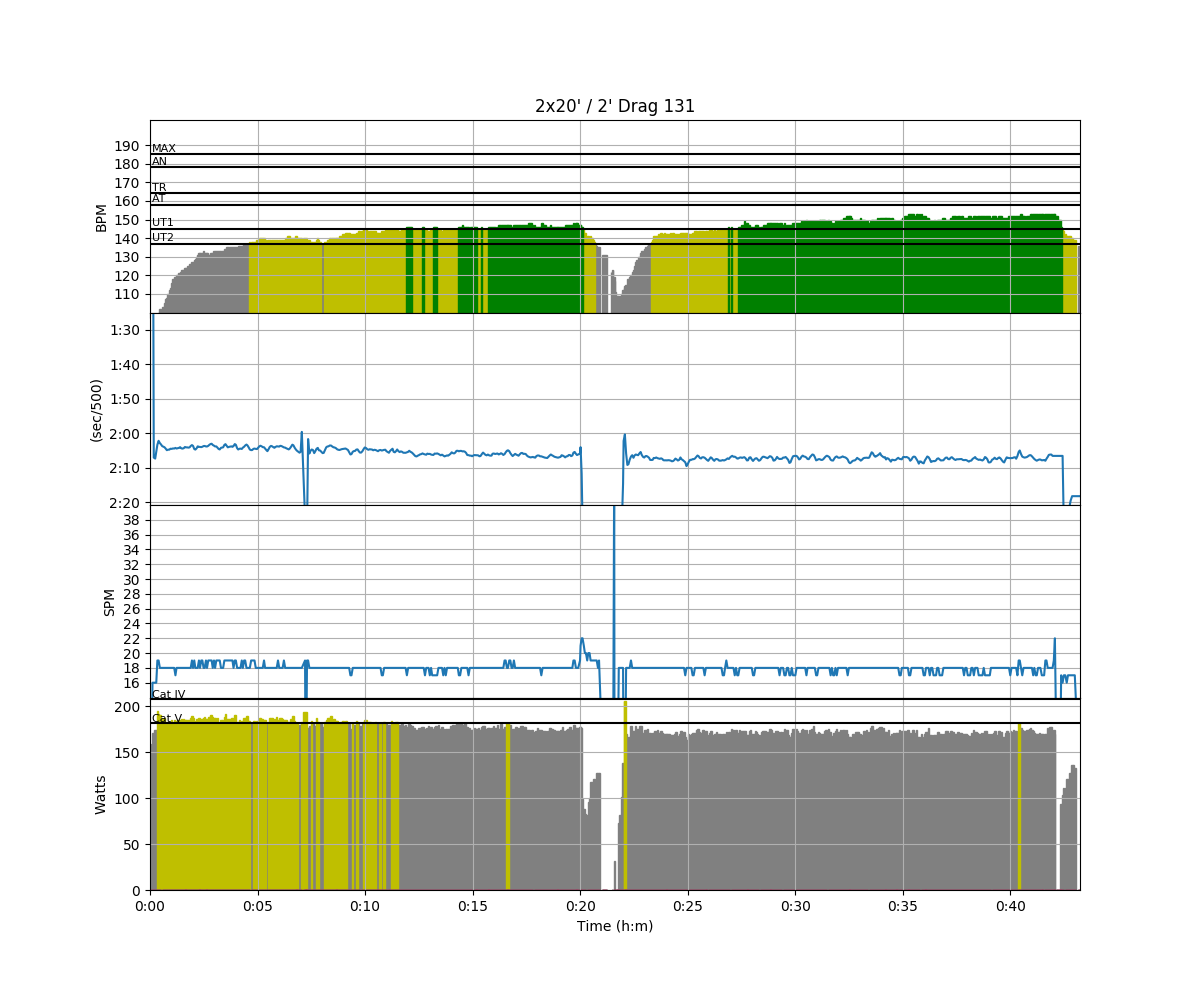
Task: Click the SPM axis label
Action: 110,602
